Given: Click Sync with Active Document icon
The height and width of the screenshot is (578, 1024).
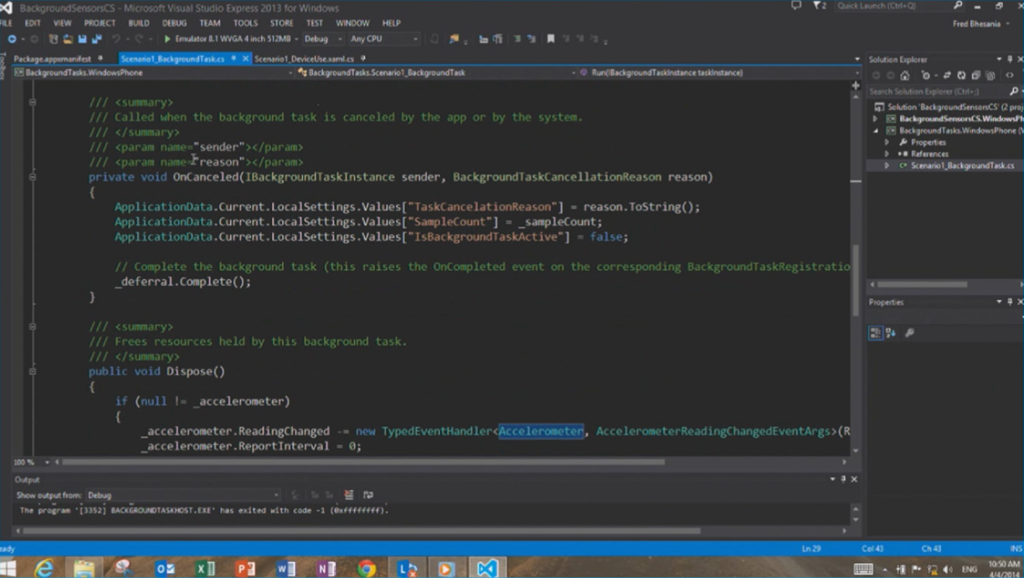Looking at the screenshot, I should [946, 76].
